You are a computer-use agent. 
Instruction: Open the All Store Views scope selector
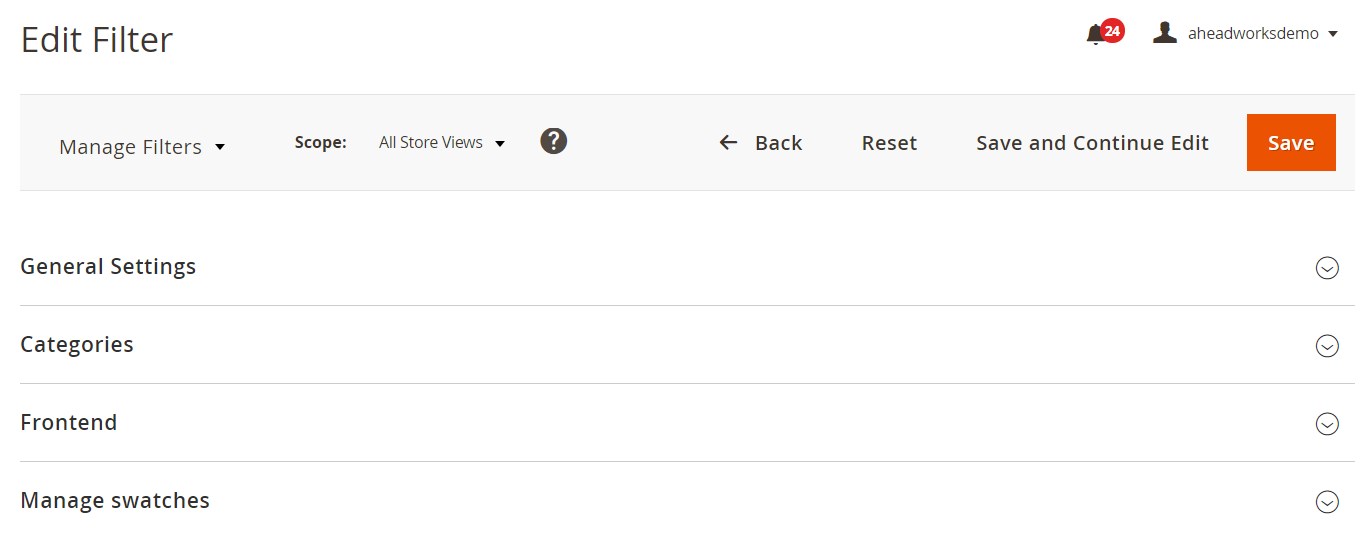pyautogui.click(x=441, y=143)
